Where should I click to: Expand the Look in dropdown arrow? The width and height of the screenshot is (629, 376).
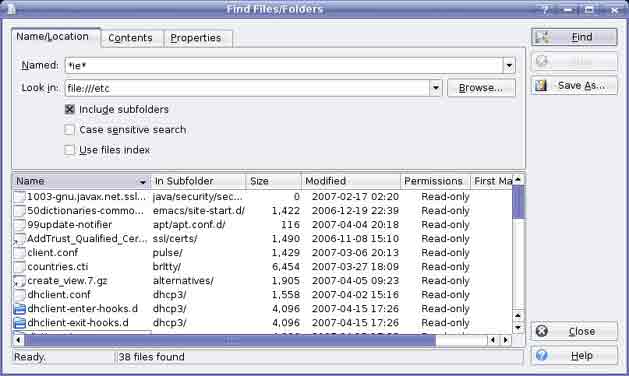436,88
